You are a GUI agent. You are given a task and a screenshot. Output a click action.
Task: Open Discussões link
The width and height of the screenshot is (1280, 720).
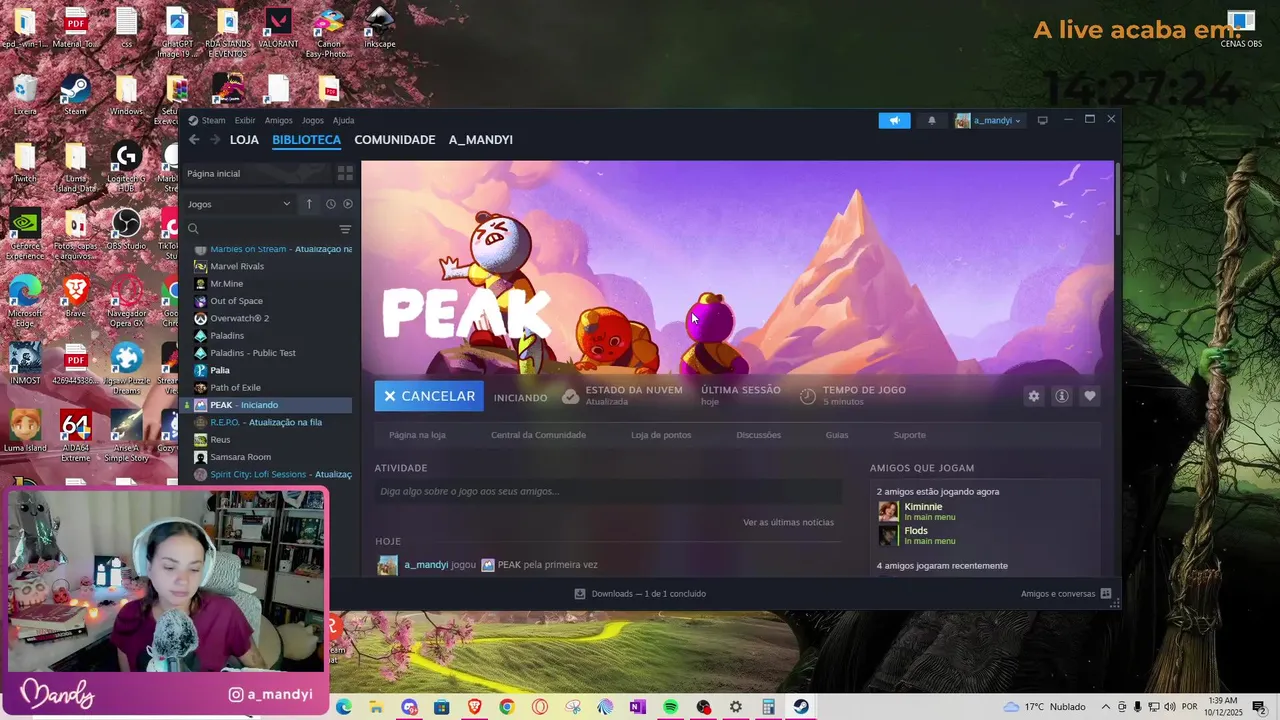(x=758, y=435)
